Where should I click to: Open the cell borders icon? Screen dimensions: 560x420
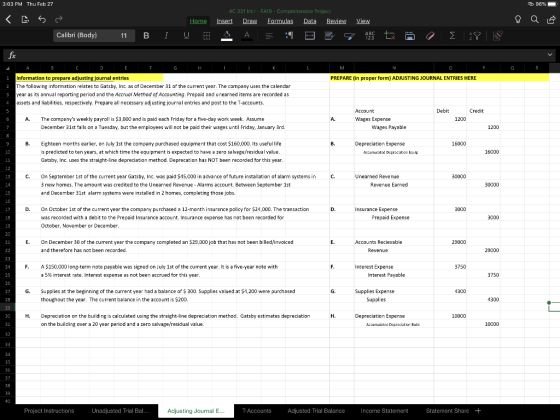click(206, 35)
